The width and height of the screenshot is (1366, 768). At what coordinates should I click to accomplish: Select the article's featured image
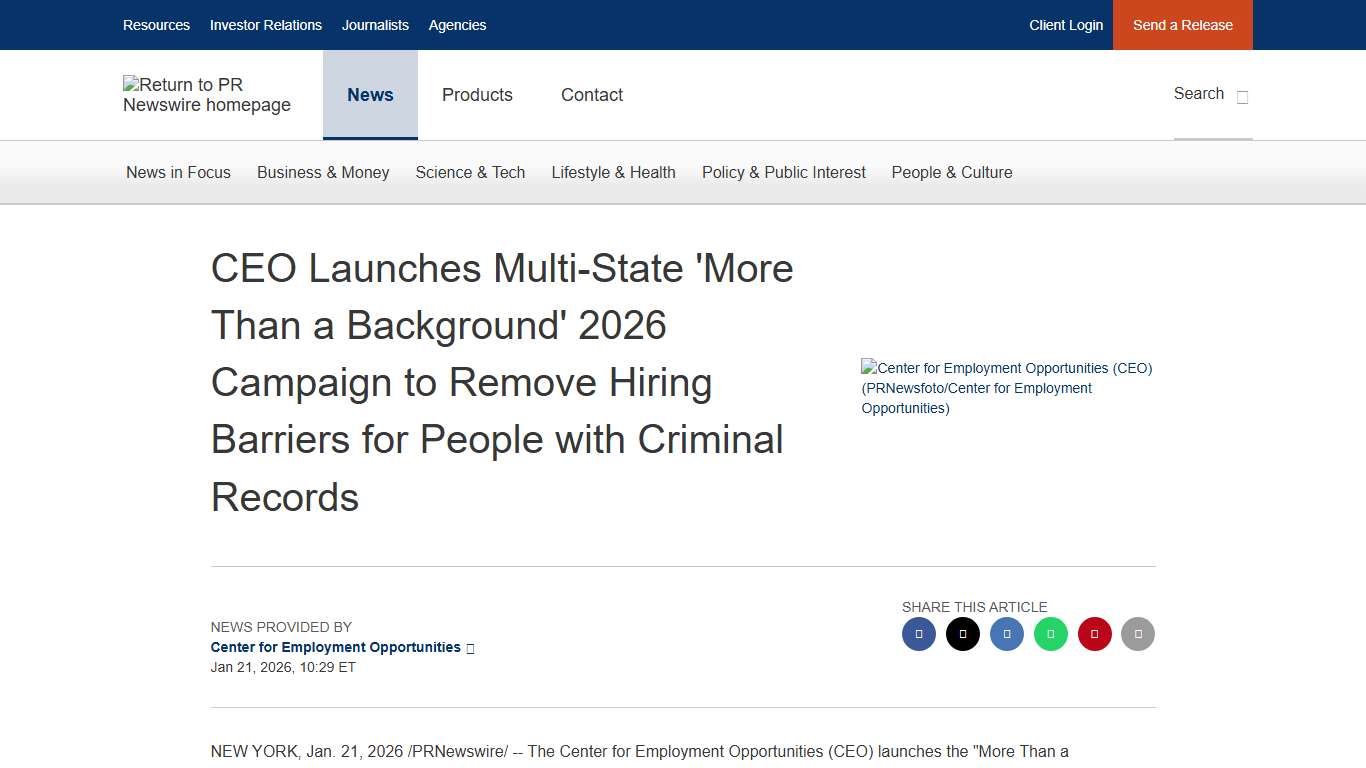click(1007, 388)
